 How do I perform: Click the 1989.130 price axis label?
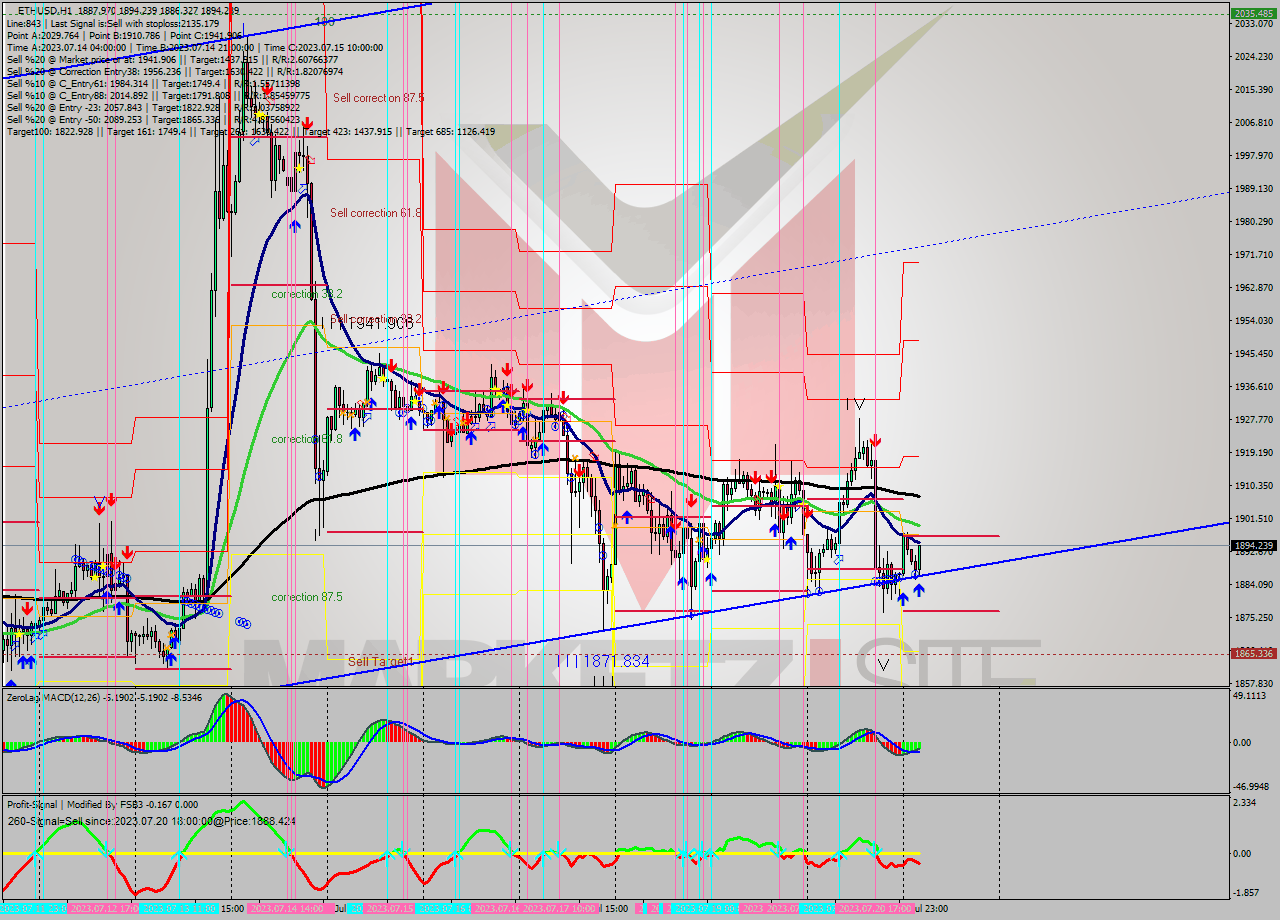(1253, 189)
